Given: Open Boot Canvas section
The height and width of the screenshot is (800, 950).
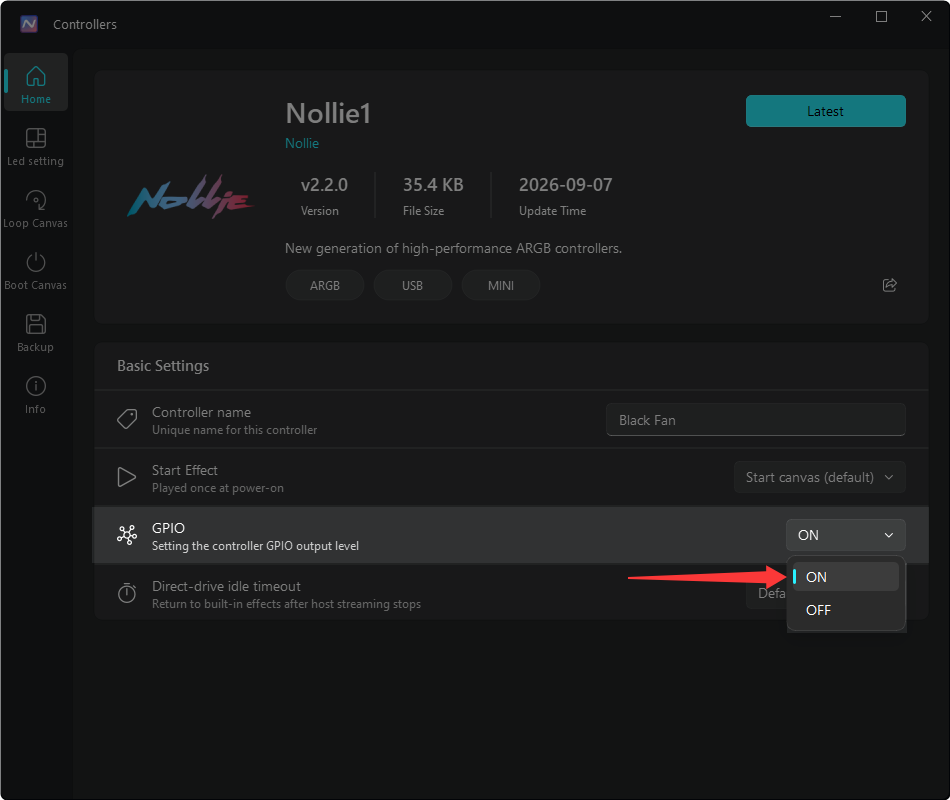Looking at the screenshot, I should [x=36, y=270].
